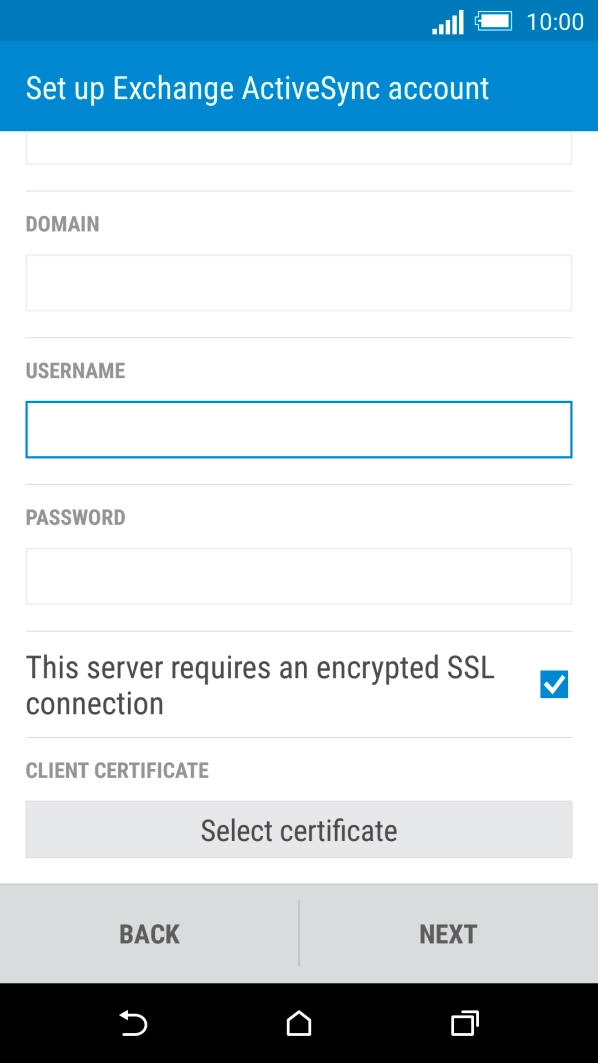Tap the home icon in the navigation bar

[x=297, y=1024]
